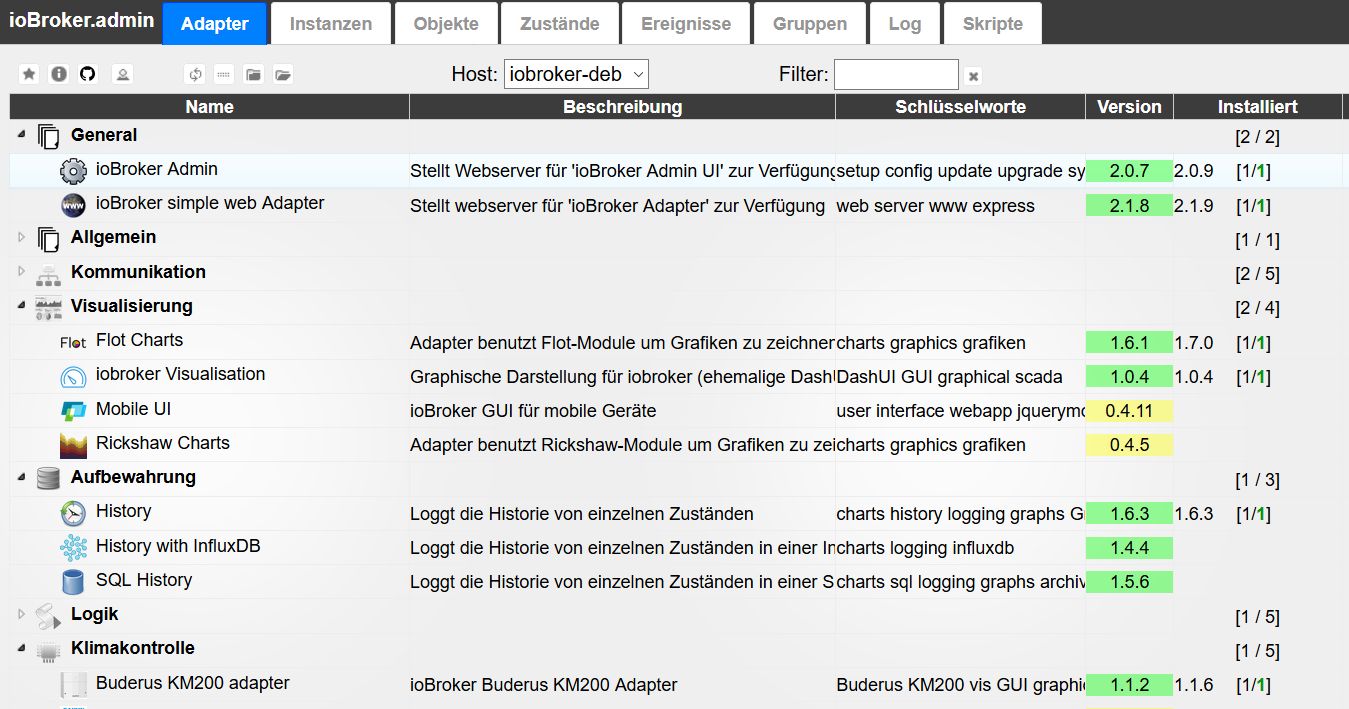The height and width of the screenshot is (709, 1349).
Task: Switch to the Zustände tab
Action: (560, 24)
